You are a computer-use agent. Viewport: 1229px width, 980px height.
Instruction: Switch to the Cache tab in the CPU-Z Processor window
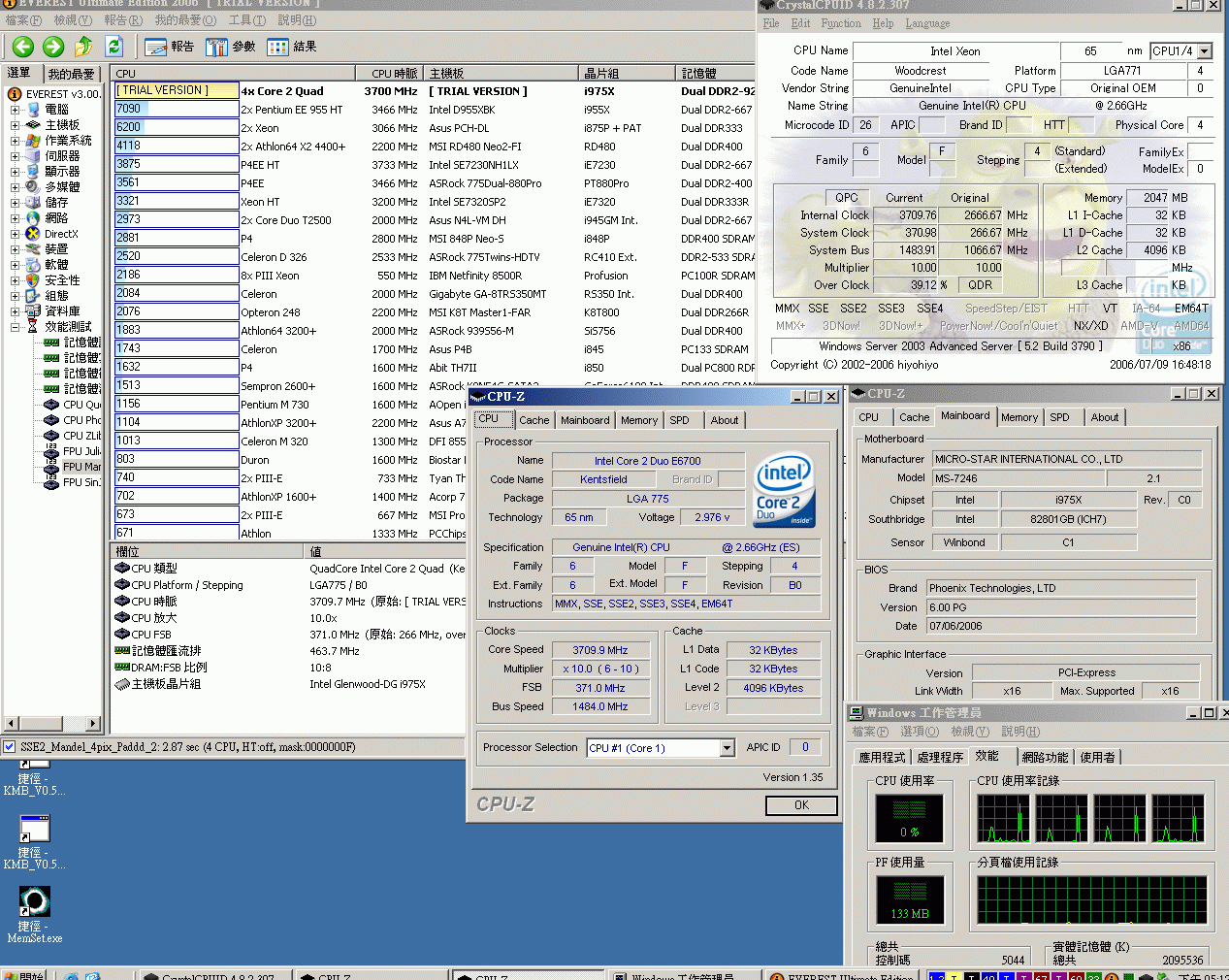pos(534,420)
